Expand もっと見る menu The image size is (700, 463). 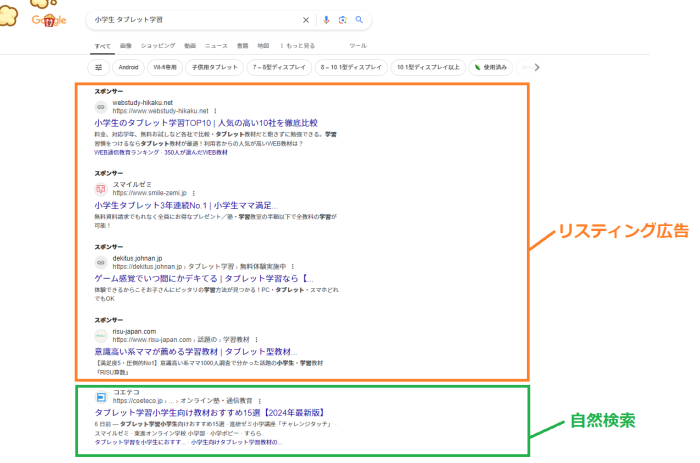[297, 46]
